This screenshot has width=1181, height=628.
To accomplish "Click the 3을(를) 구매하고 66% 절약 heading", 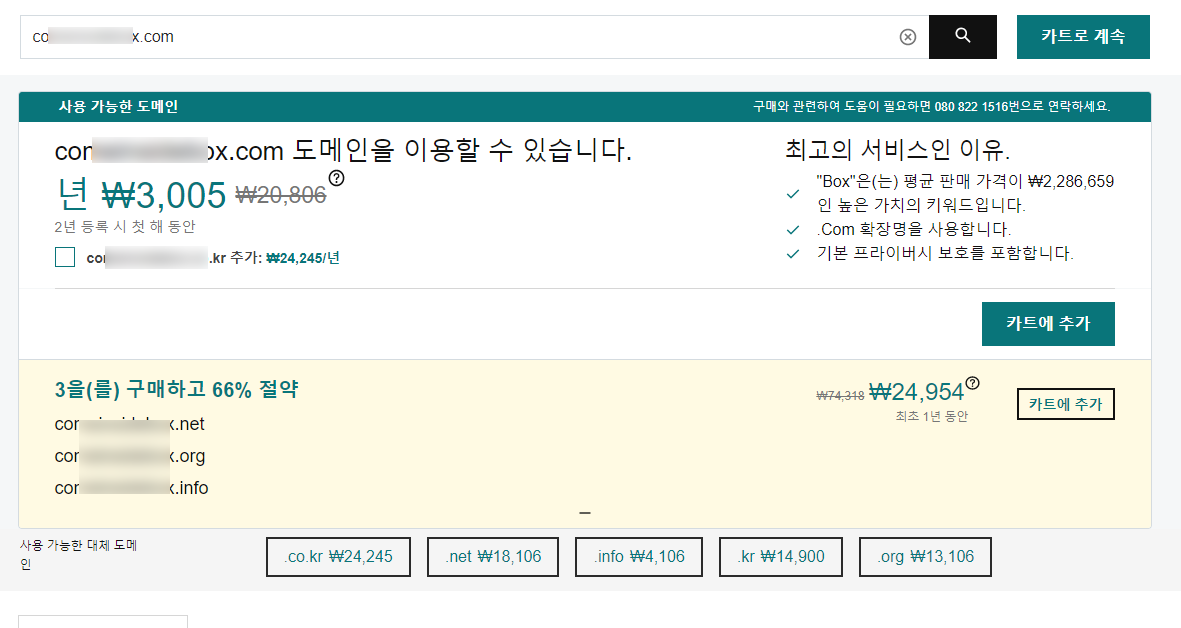I will [176, 389].
